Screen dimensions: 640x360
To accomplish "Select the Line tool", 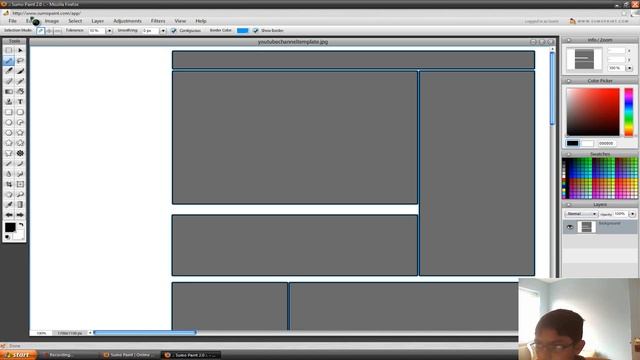I will pos(9,164).
